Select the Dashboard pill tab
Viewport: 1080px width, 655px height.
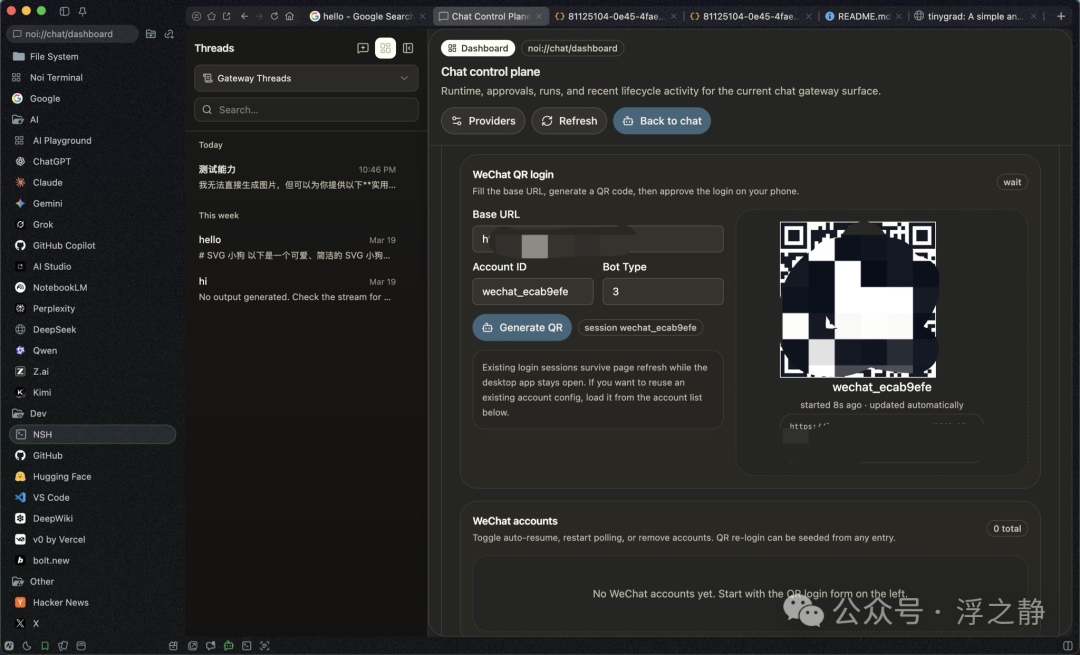click(x=478, y=48)
